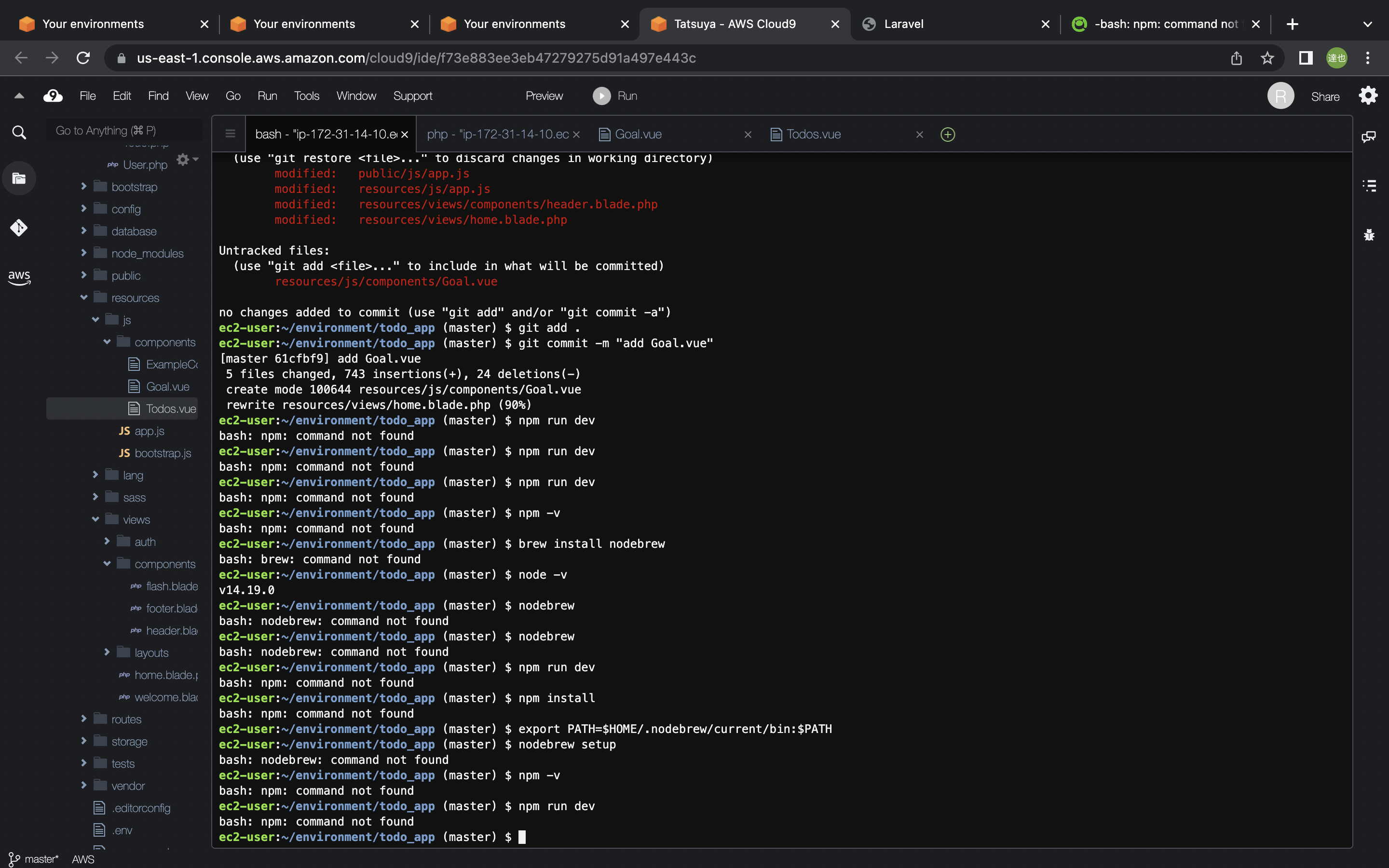Open the Source Control git panel icon

pyautogui.click(x=19, y=228)
